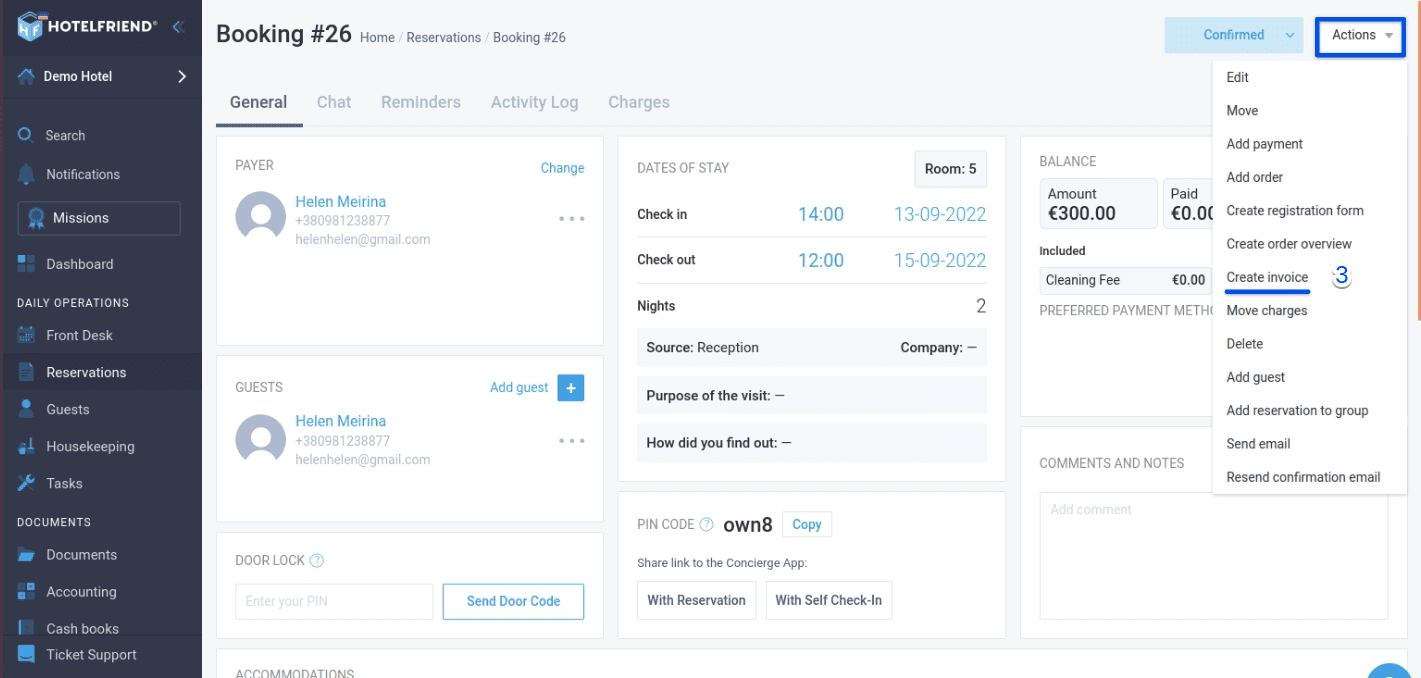Select Create invoice from the Actions menu
Screen dimensions: 1421x678
point(1267,277)
